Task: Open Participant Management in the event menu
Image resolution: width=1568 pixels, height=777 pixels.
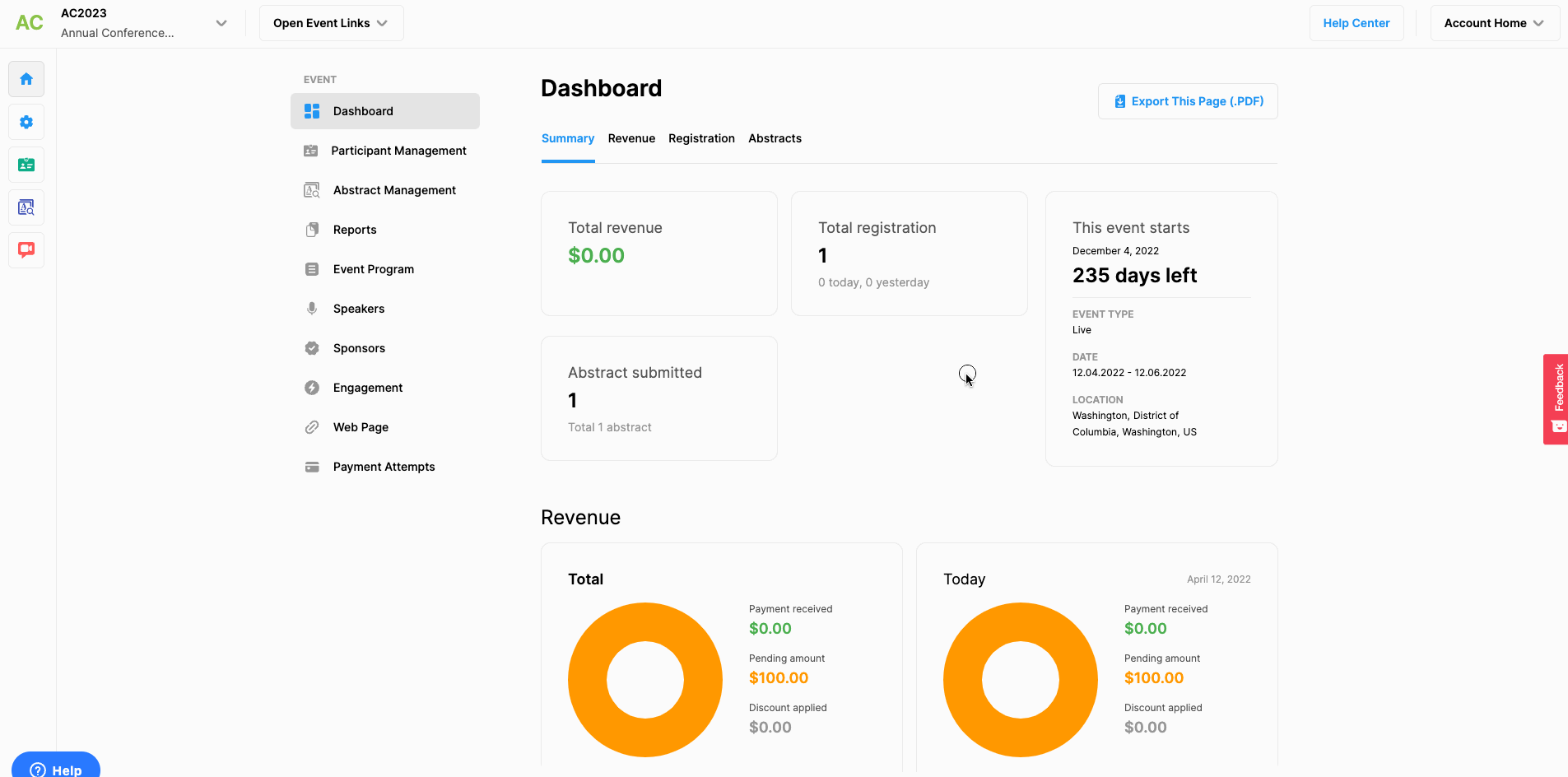Action: pos(398,151)
